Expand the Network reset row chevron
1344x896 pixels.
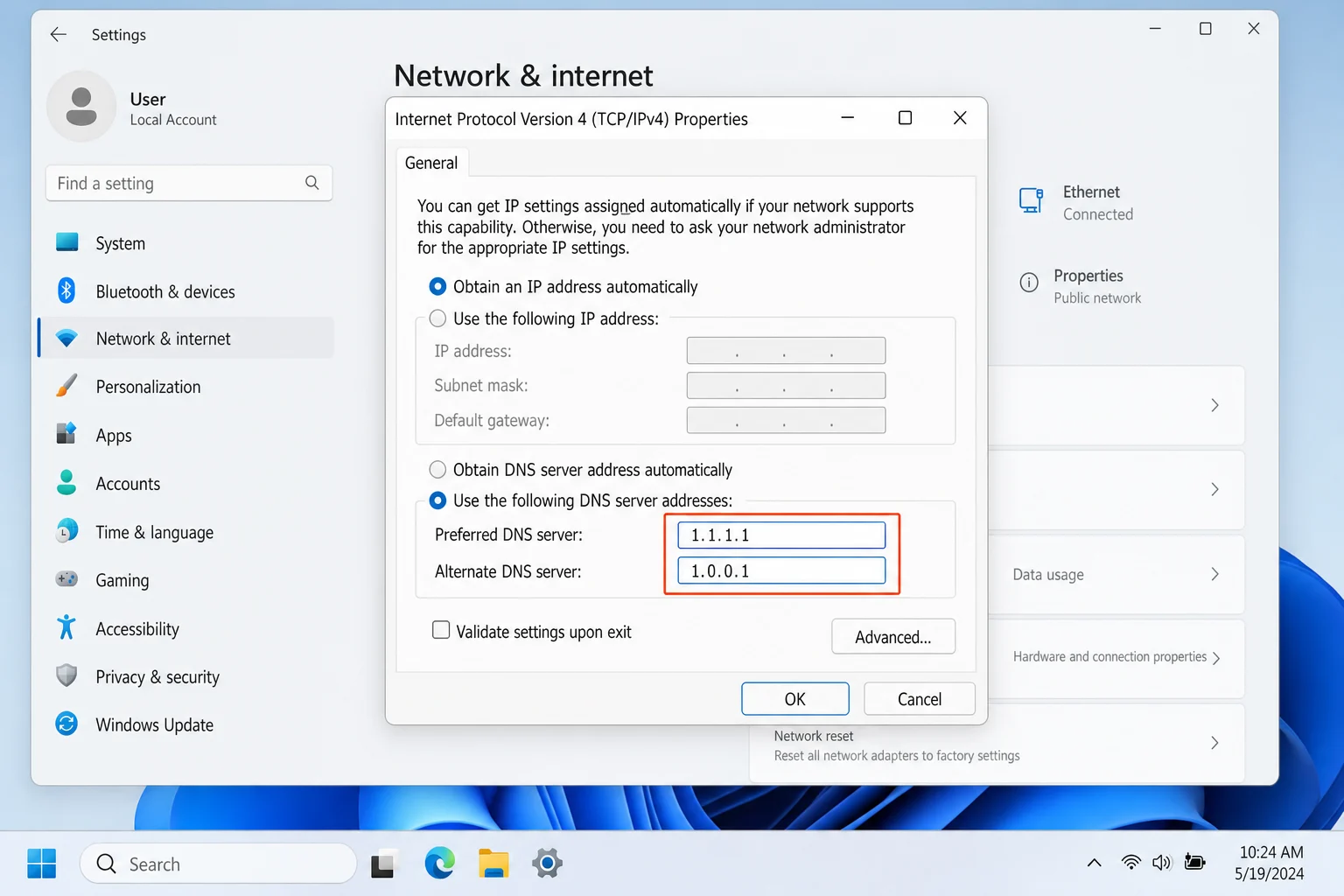click(x=1214, y=743)
